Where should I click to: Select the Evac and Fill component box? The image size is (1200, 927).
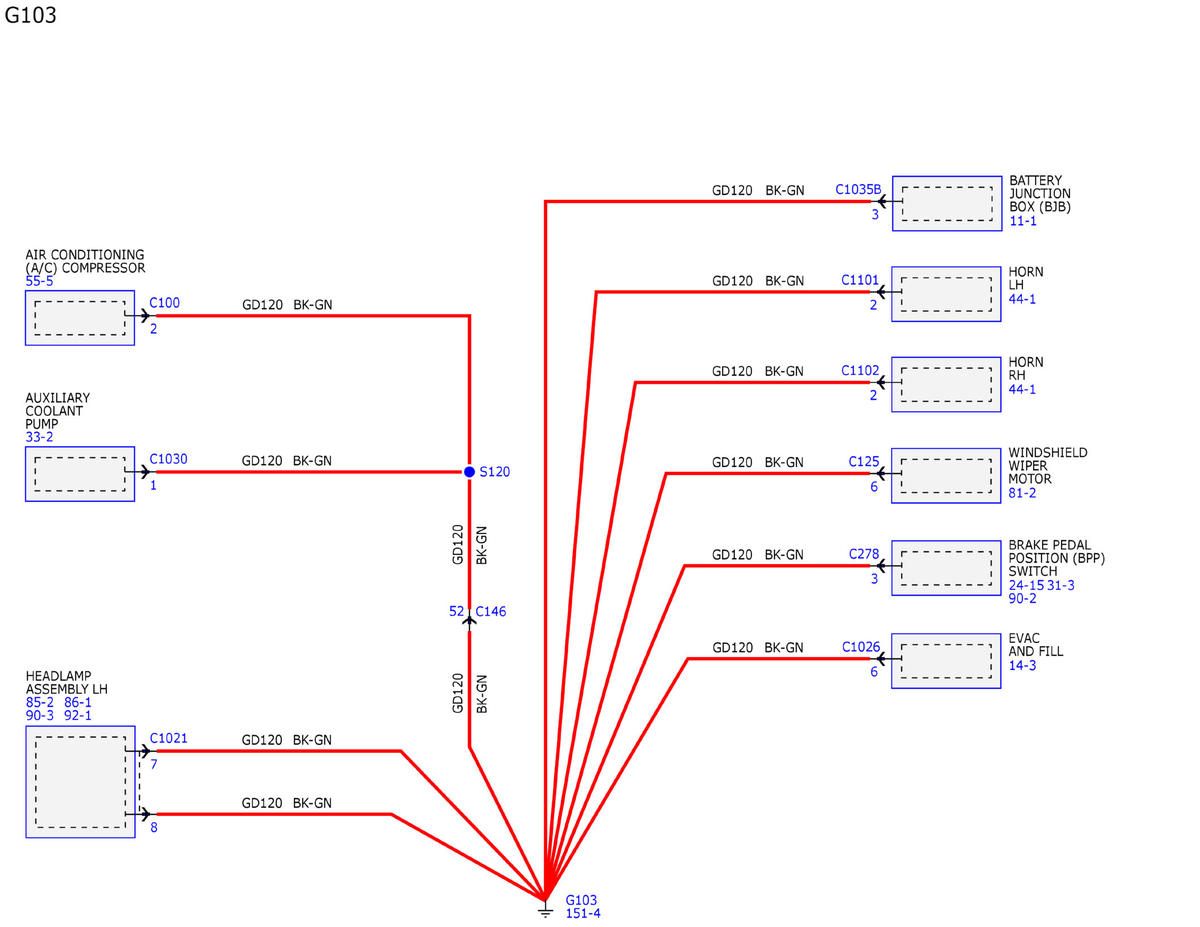coord(946,661)
